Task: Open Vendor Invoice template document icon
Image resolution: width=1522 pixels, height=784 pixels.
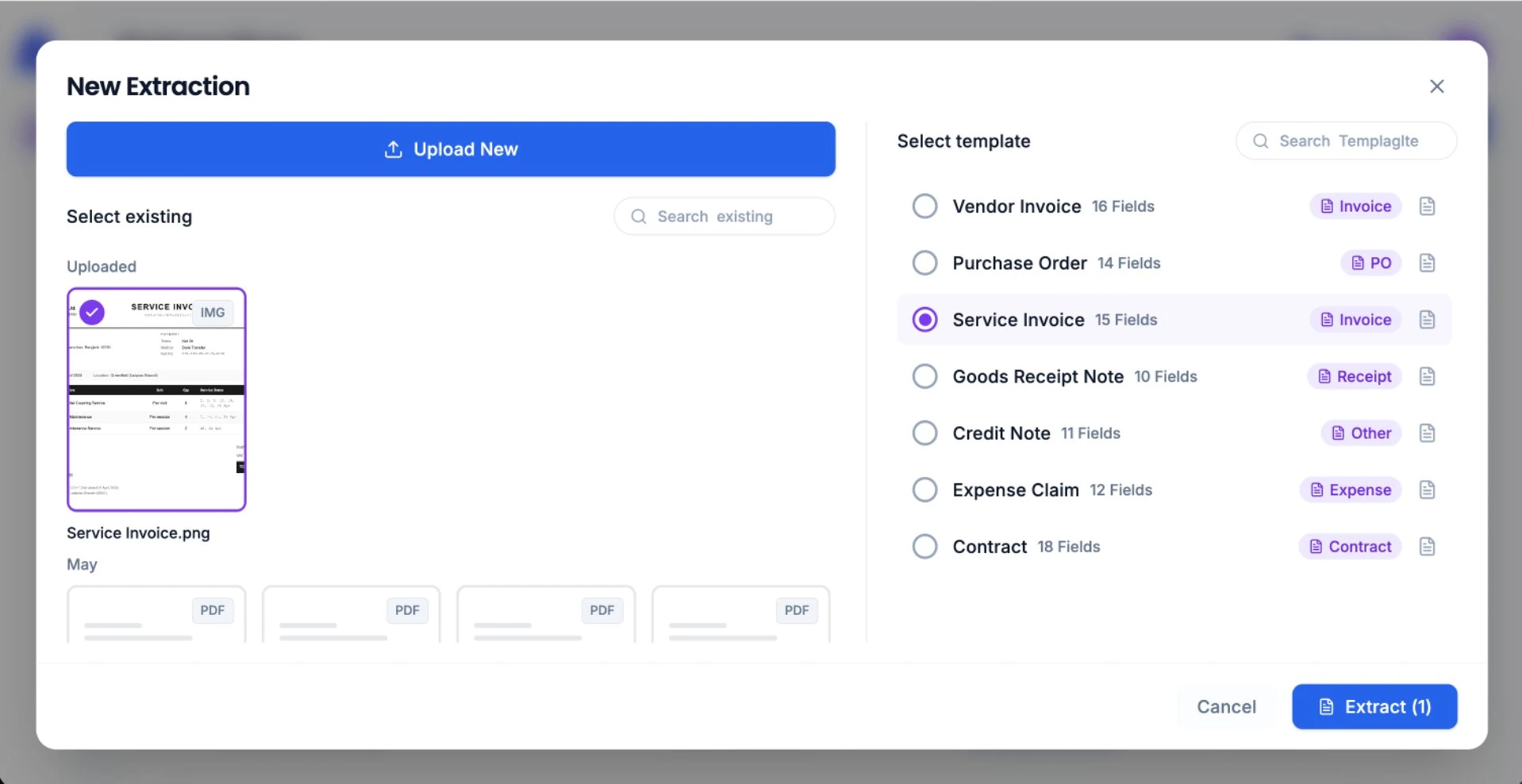Action: coord(1427,206)
